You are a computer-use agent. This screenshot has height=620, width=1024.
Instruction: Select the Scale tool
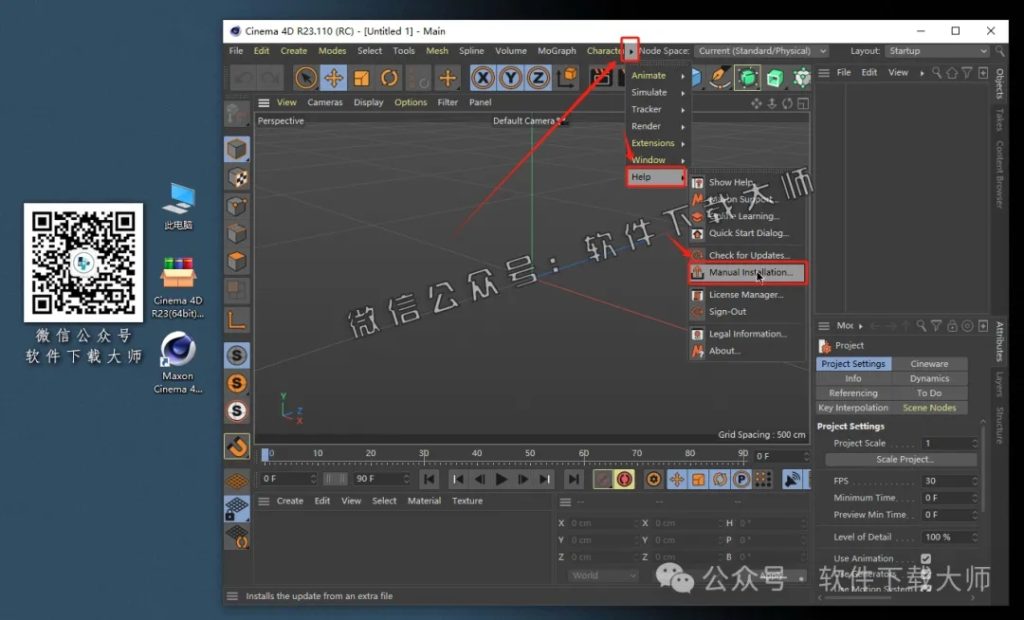pos(362,77)
